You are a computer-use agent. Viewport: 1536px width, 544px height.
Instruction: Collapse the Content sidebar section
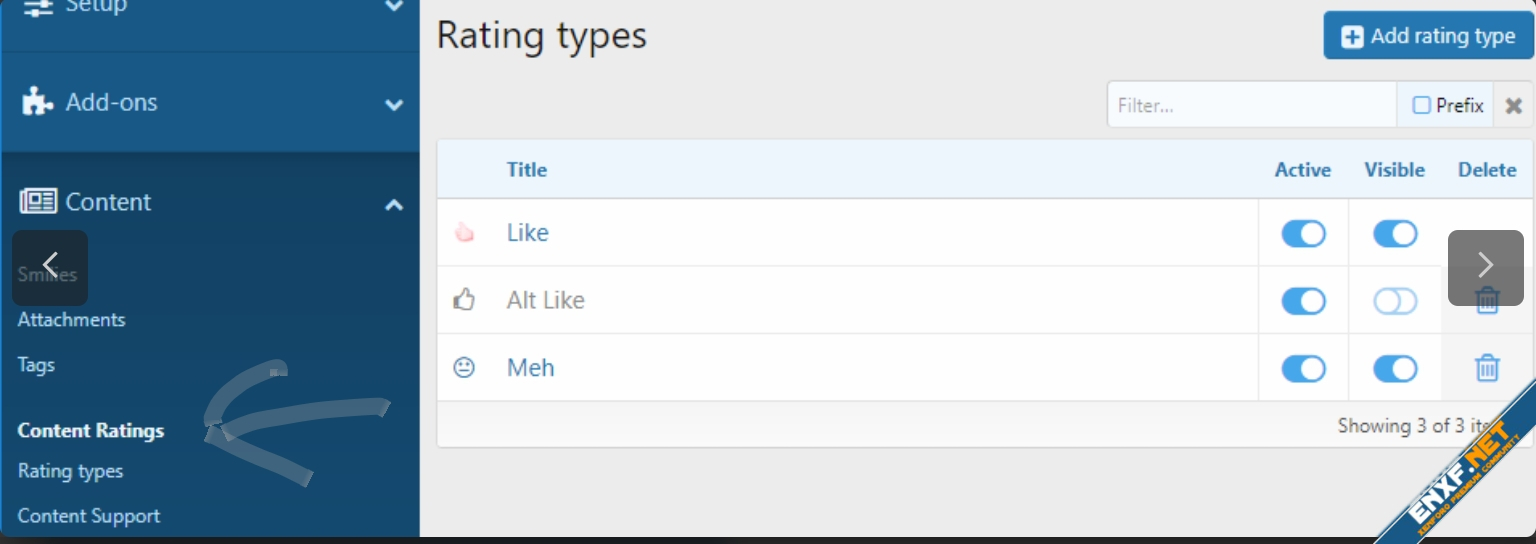coord(394,203)
